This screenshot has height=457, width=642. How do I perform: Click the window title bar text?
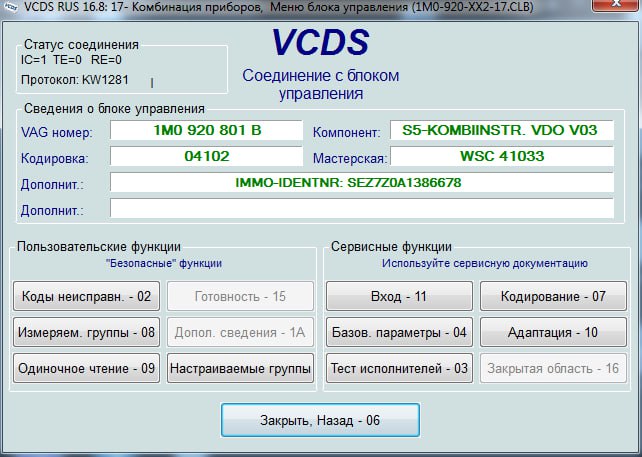278,7
